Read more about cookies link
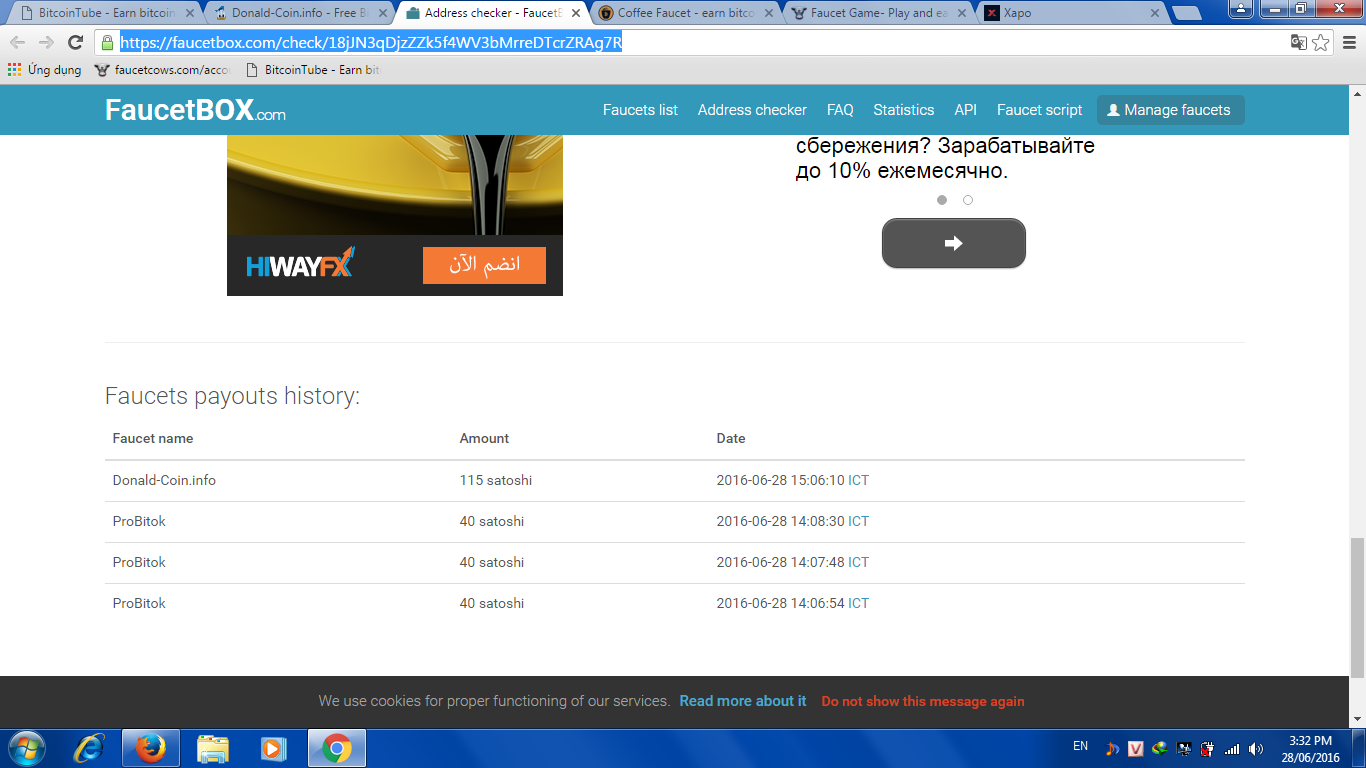The width and height of the screenshot is (1366, 768). pos(743,701)
